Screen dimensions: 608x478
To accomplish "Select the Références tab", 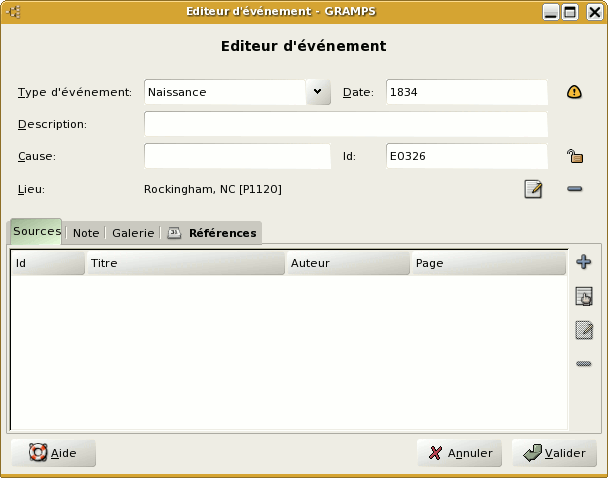I will [212, 233].
